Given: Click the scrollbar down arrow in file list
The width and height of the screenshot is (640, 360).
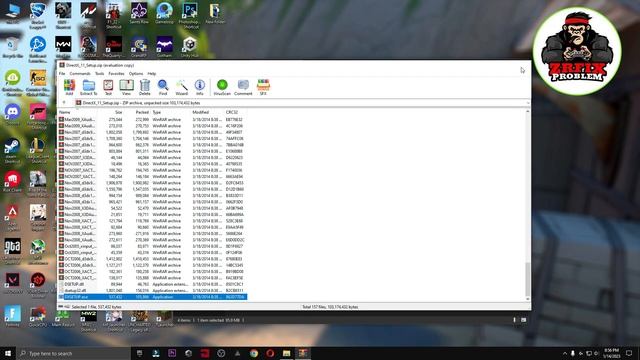Looking at the screenshot, I should (x=527, y=299).
